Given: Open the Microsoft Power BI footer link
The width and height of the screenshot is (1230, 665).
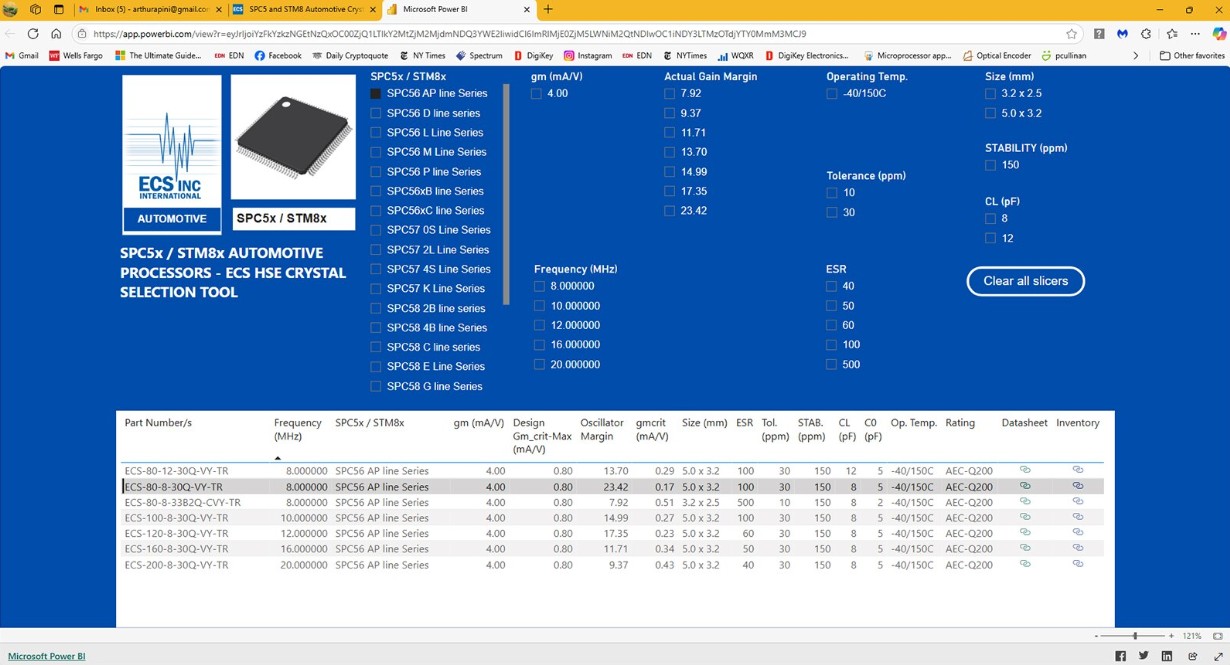Looking at the screenshot, I should pos(46,656).
